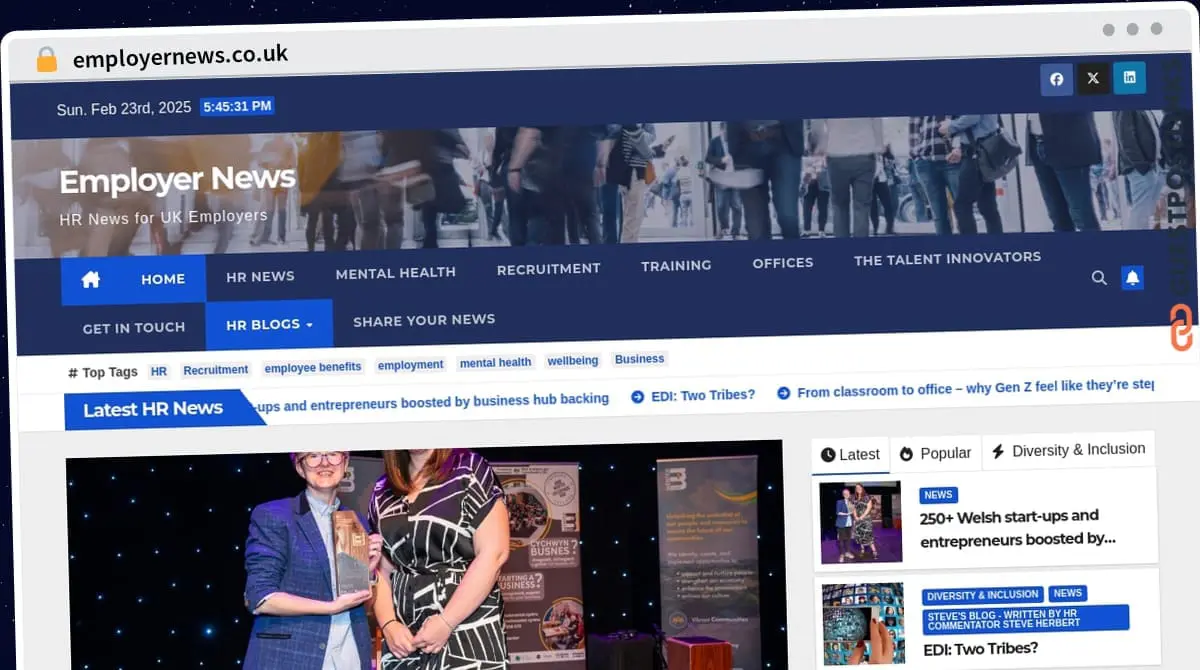Open the RECRUITMENT menu item
The height and width of the screenshot is (670, 1200).
pos(548,269)
